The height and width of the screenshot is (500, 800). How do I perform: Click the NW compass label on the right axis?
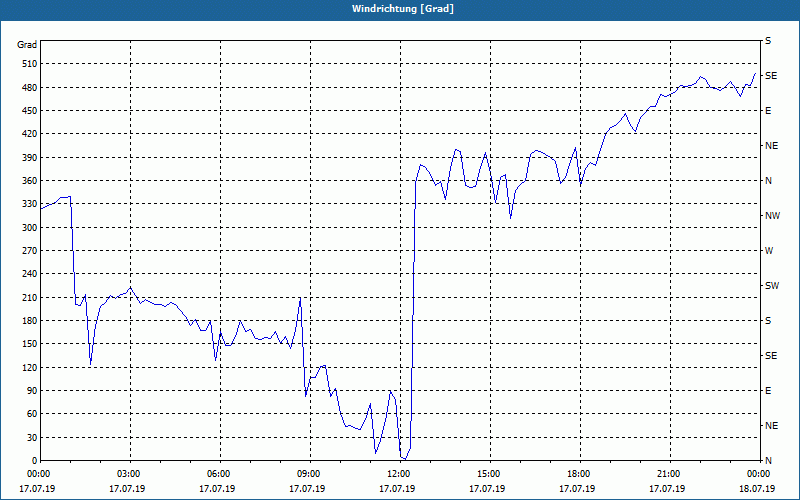pos(772,216)
